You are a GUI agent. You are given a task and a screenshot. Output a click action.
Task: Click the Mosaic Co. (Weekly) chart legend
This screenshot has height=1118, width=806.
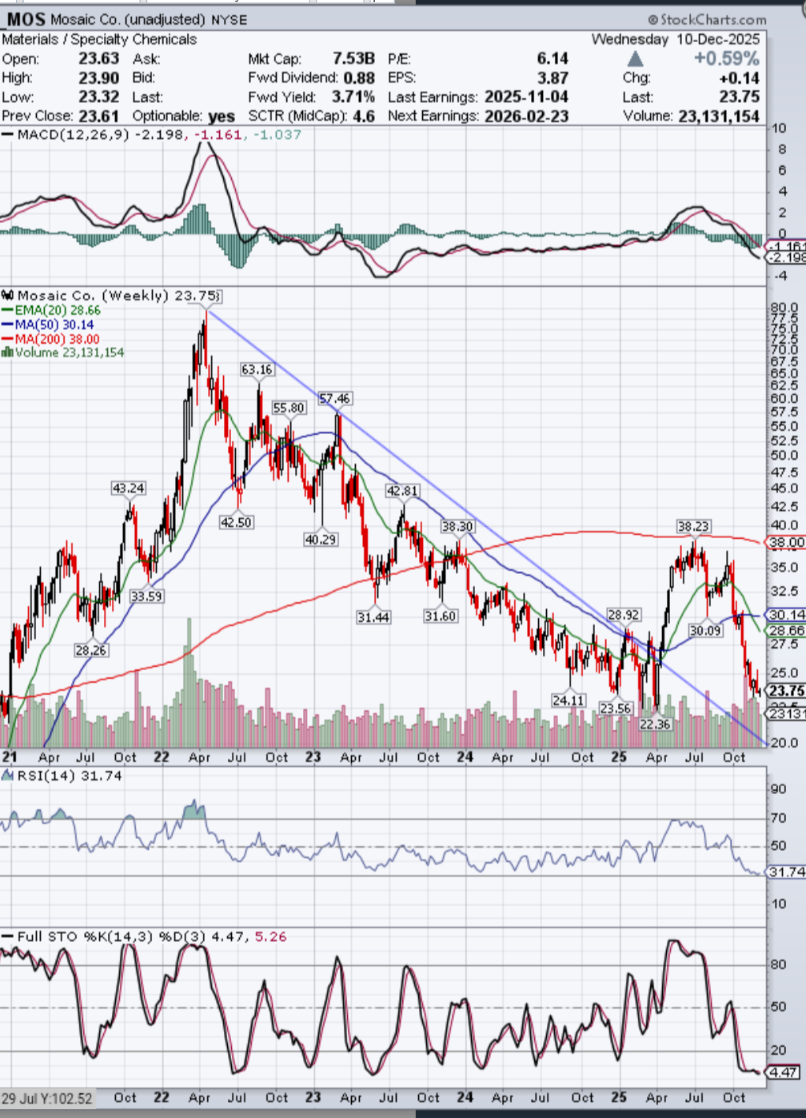[x=118, y=295]
